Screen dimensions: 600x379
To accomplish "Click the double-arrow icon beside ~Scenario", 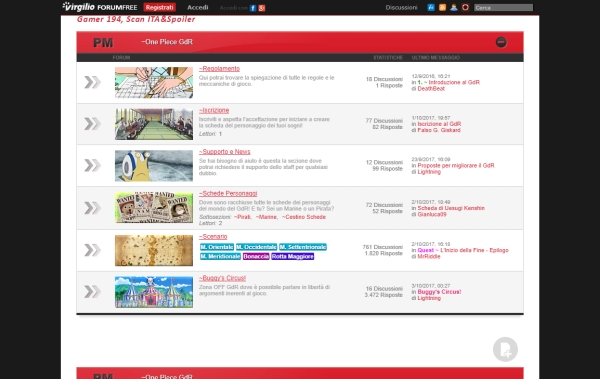I will 92,250.
